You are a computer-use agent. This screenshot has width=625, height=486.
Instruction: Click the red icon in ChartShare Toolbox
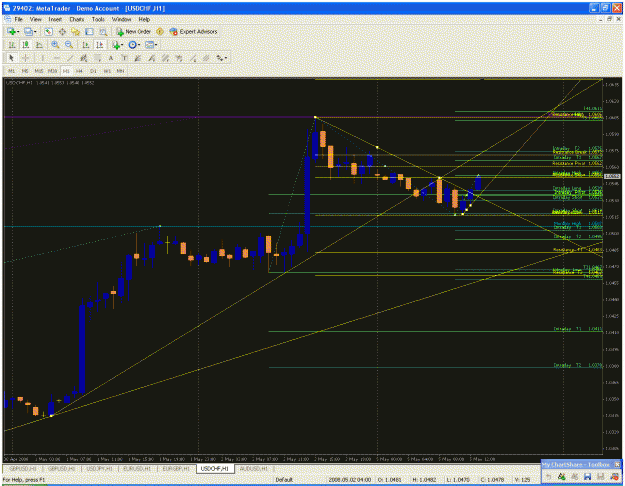614,476
